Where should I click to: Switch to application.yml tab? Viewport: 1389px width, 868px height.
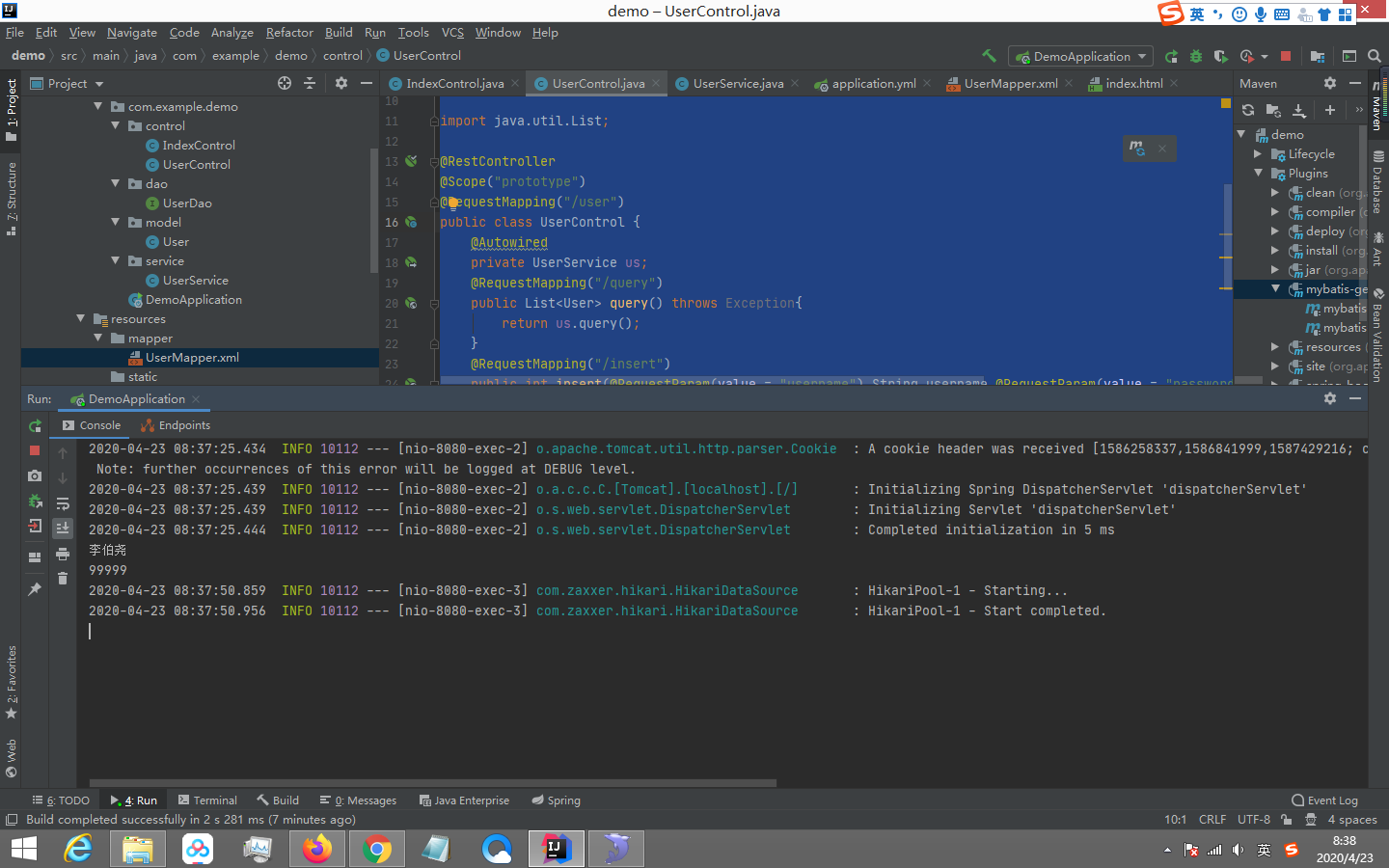[x=874, y=83]
